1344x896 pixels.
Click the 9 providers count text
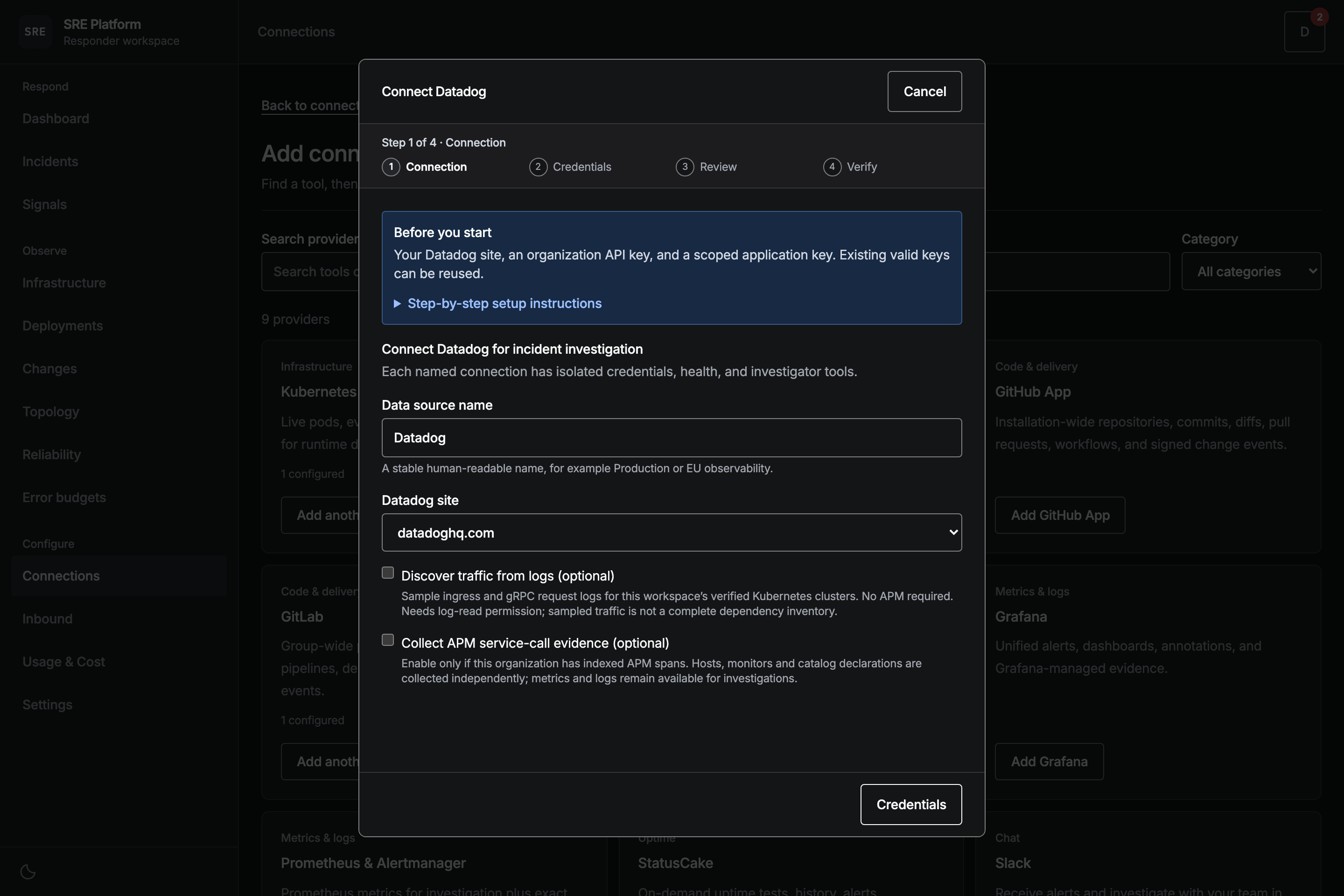295,319
